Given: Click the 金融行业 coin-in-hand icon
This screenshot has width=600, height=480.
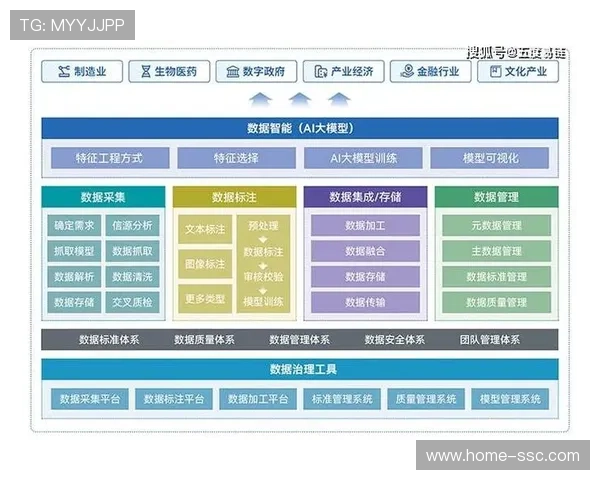Looking at the screenshot, I should [407, 71].
